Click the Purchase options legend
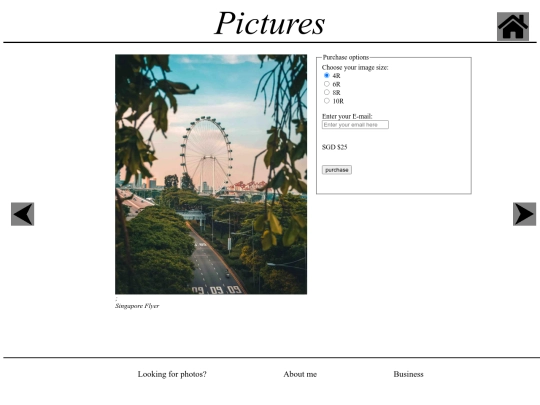Viewport: 540px width, 405px height. click(x=346, y=57)
